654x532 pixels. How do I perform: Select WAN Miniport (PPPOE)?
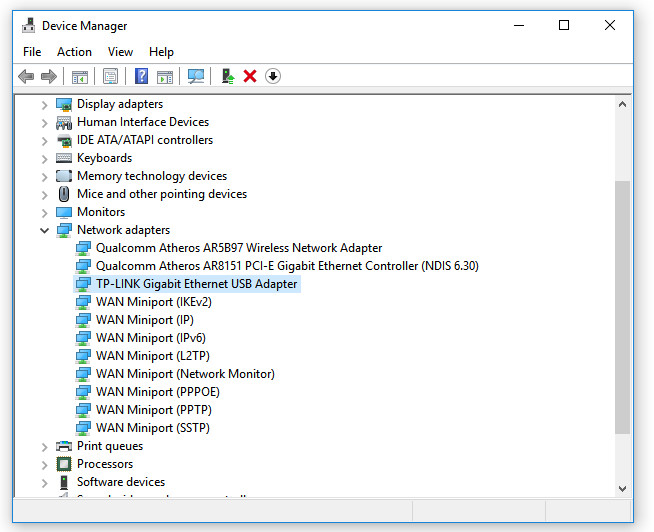pyautogui.click(x=158, y=391)
